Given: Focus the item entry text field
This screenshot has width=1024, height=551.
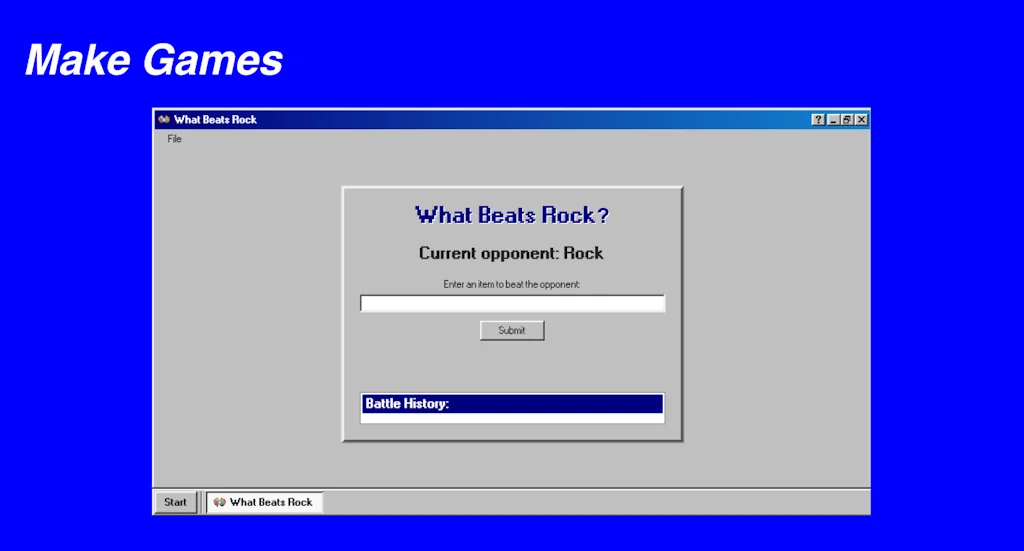Looking at the screenshot, I should click(x=513, y=304).
